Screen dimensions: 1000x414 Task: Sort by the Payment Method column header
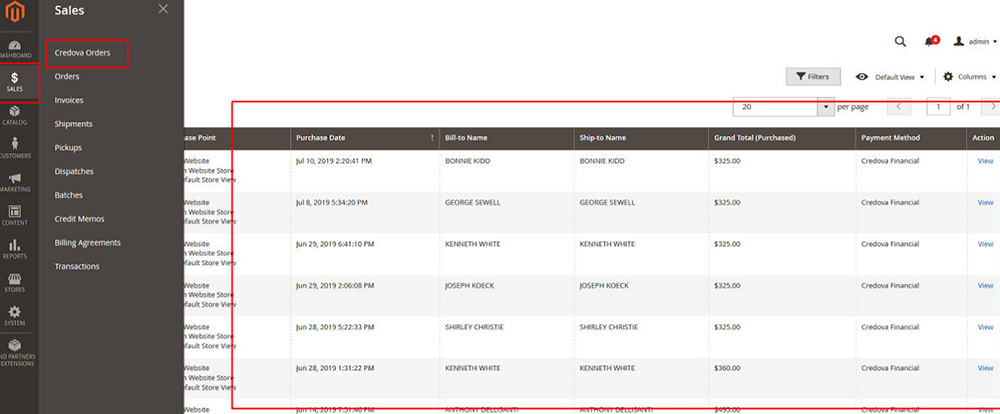(911, 138)
